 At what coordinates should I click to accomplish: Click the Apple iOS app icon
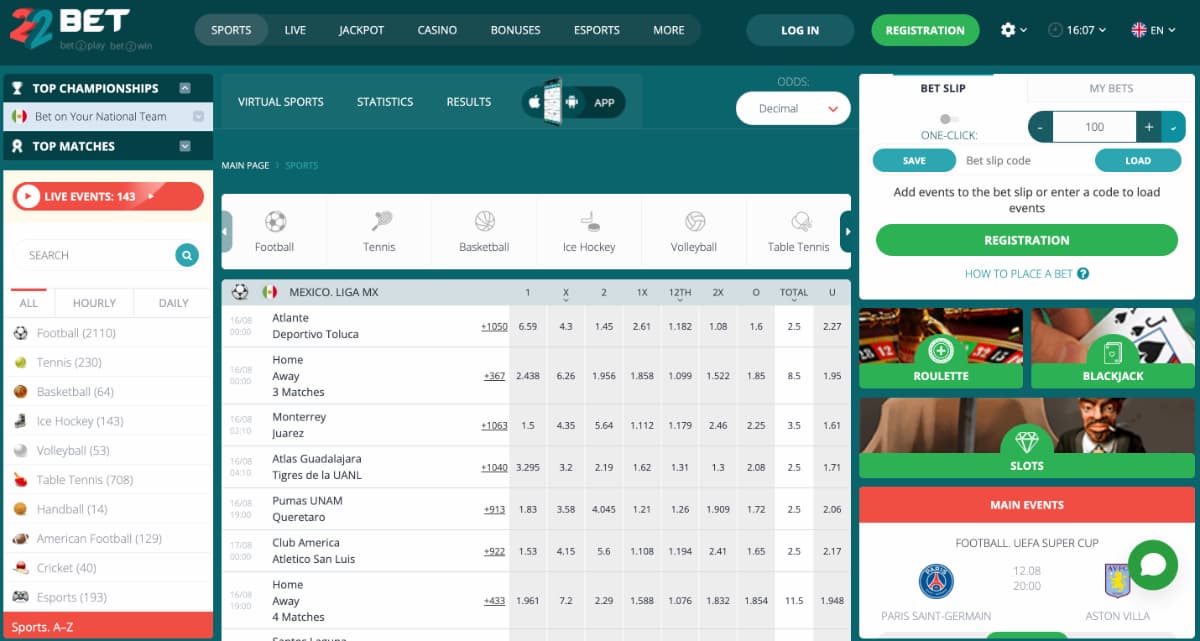(x=534, y=102)
